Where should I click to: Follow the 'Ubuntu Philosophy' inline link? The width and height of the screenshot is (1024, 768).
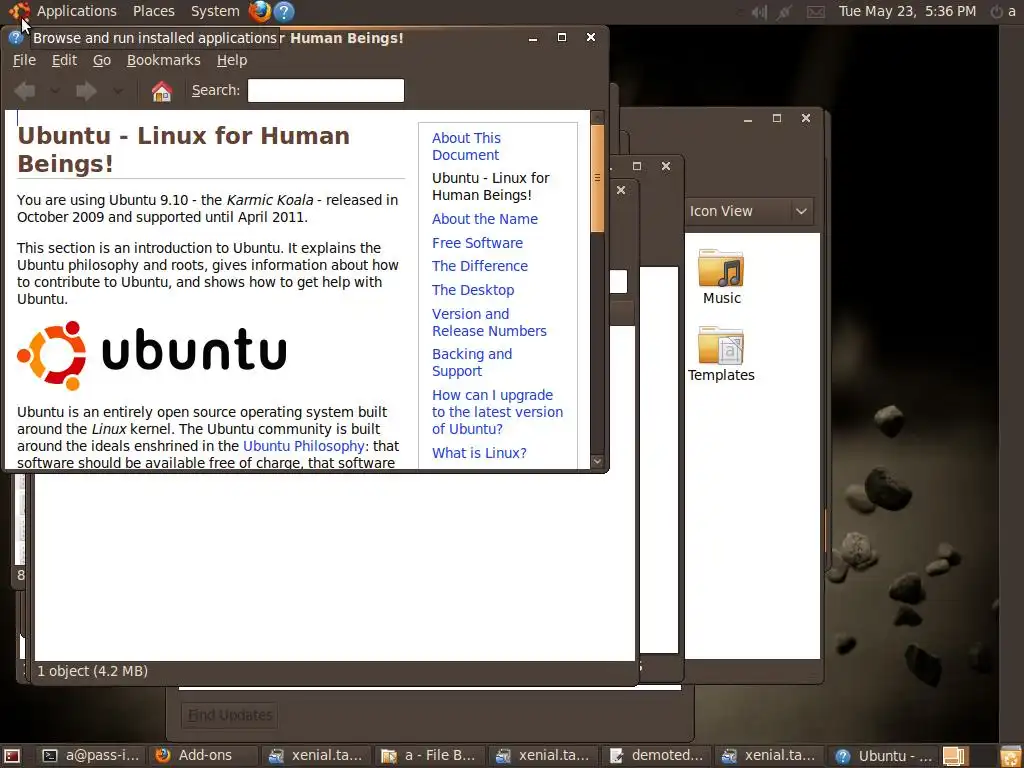point(303,446)
